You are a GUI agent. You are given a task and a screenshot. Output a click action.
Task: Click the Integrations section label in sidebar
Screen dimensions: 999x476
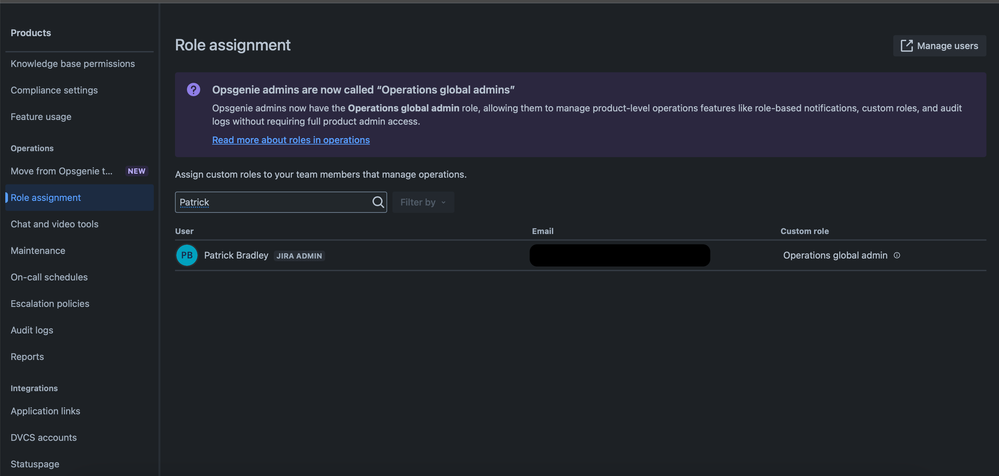pyautogui.click(x=34, y=389)
